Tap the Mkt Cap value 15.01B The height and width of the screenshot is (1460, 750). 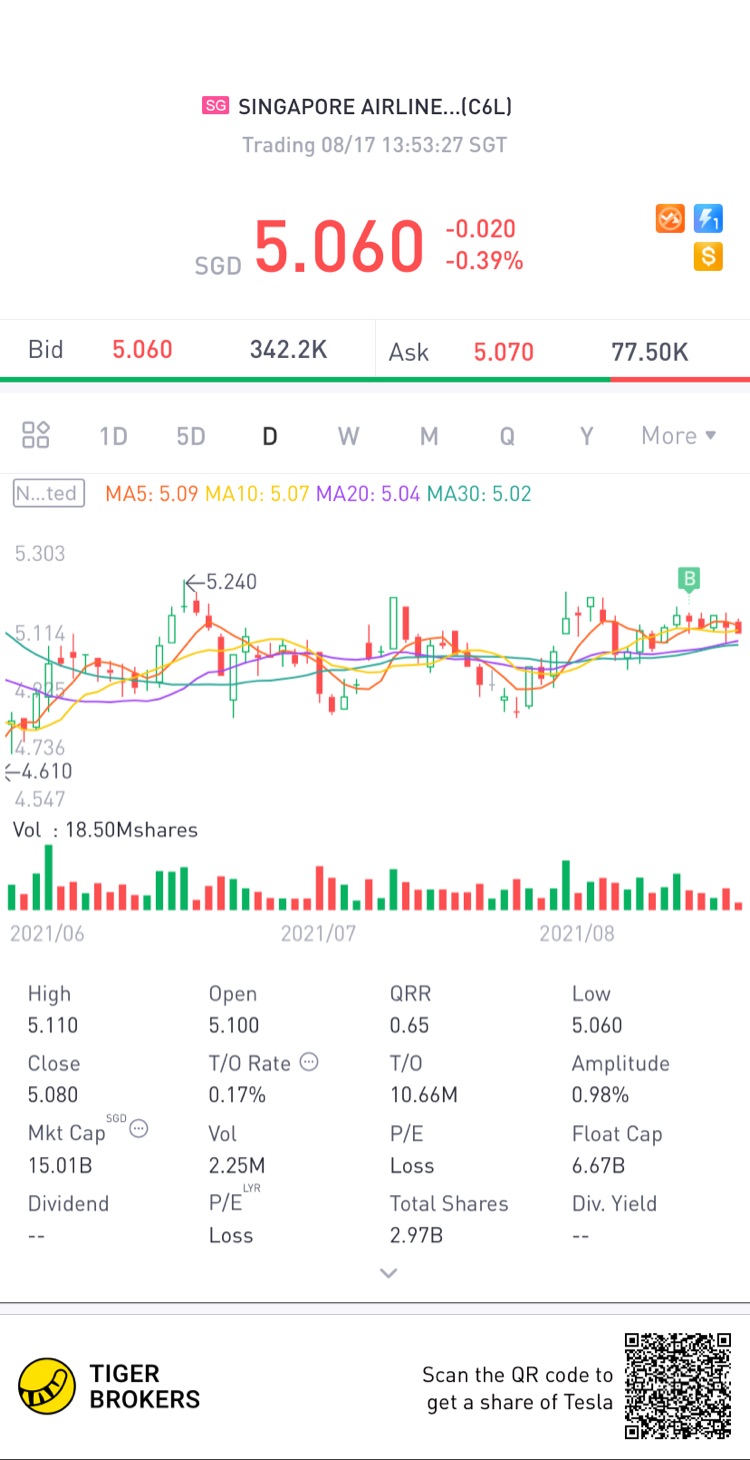(x=60, y=1165)
